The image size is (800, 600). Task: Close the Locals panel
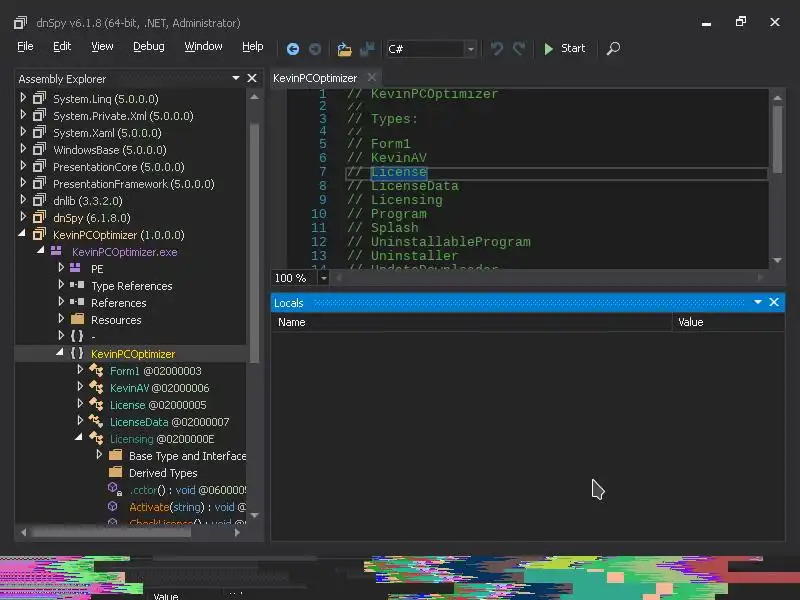click(774, 302)
